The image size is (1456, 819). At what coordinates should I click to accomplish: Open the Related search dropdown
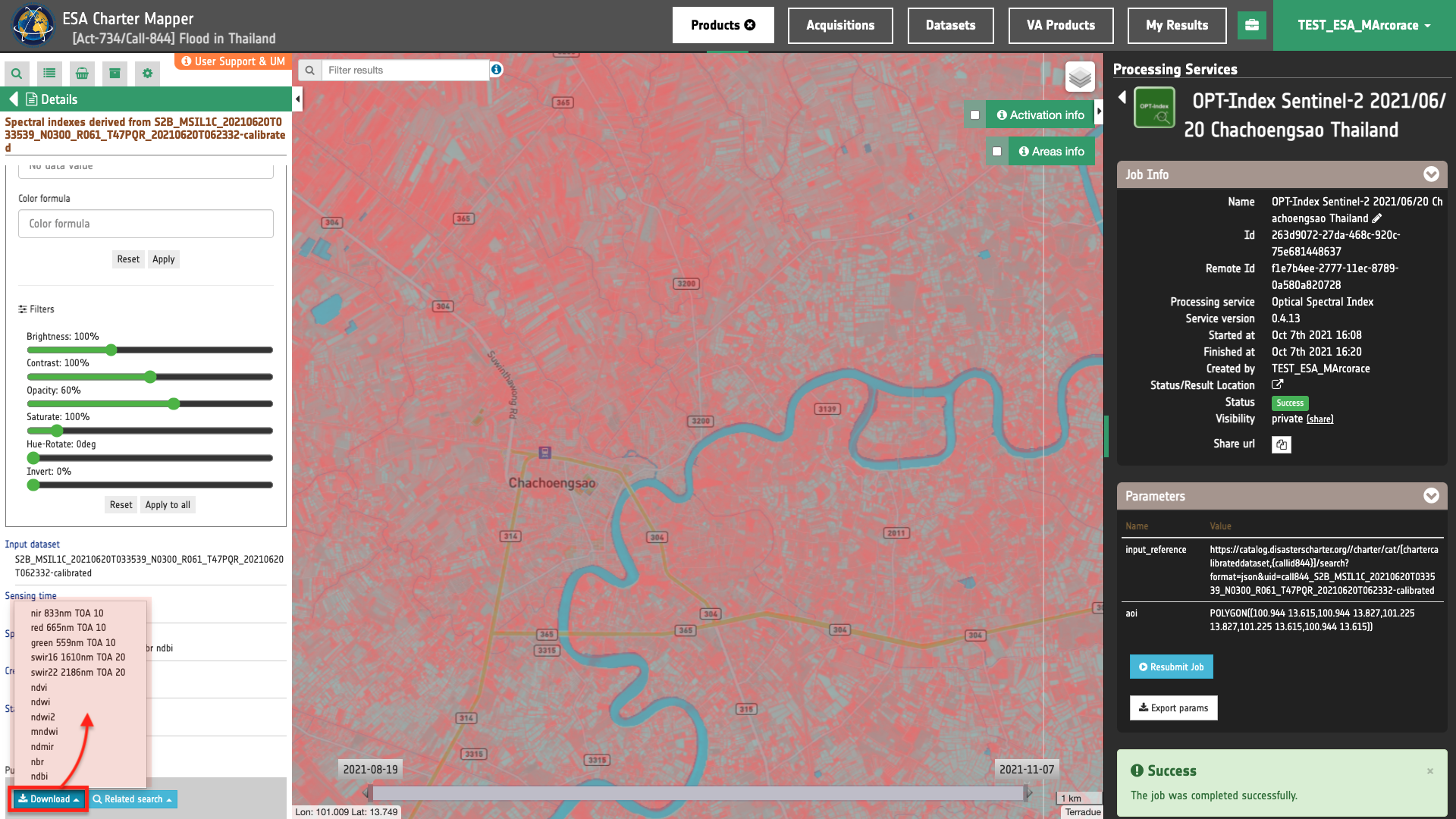click(x=133, y=799)
